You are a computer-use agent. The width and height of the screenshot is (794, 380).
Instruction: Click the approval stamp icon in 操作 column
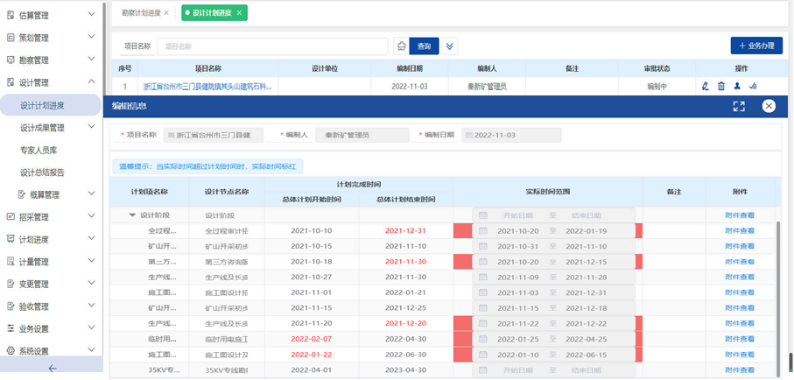tap(753, 86)
